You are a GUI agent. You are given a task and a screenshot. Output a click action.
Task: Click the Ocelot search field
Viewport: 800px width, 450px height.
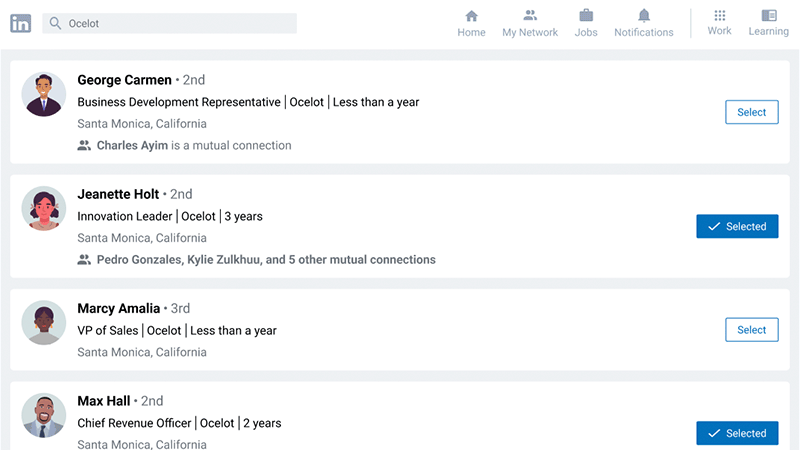click(169, 23)
